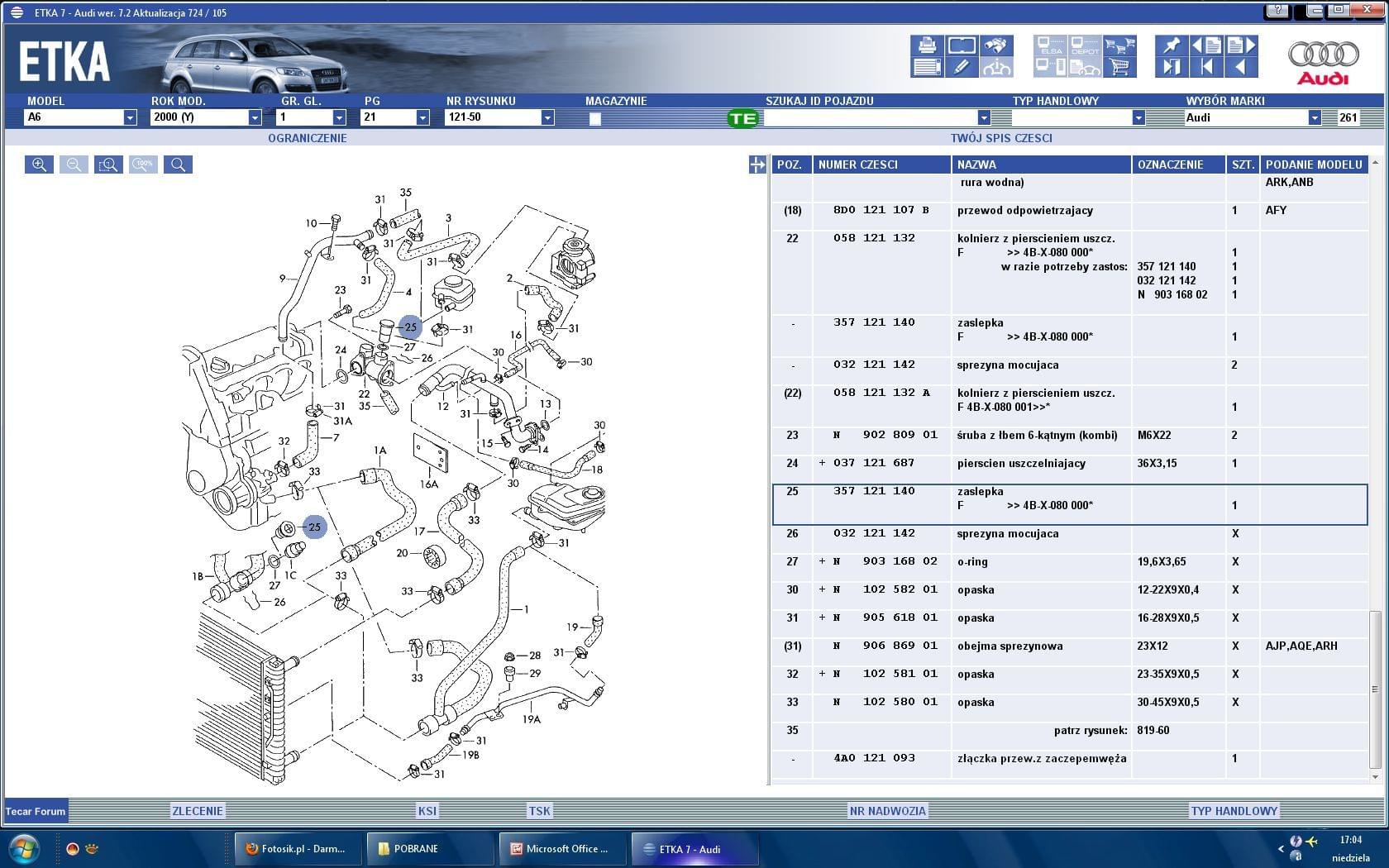
Task: Open the frame view icon beside printer
Action: pyautogui.click(x=962, y=45)
